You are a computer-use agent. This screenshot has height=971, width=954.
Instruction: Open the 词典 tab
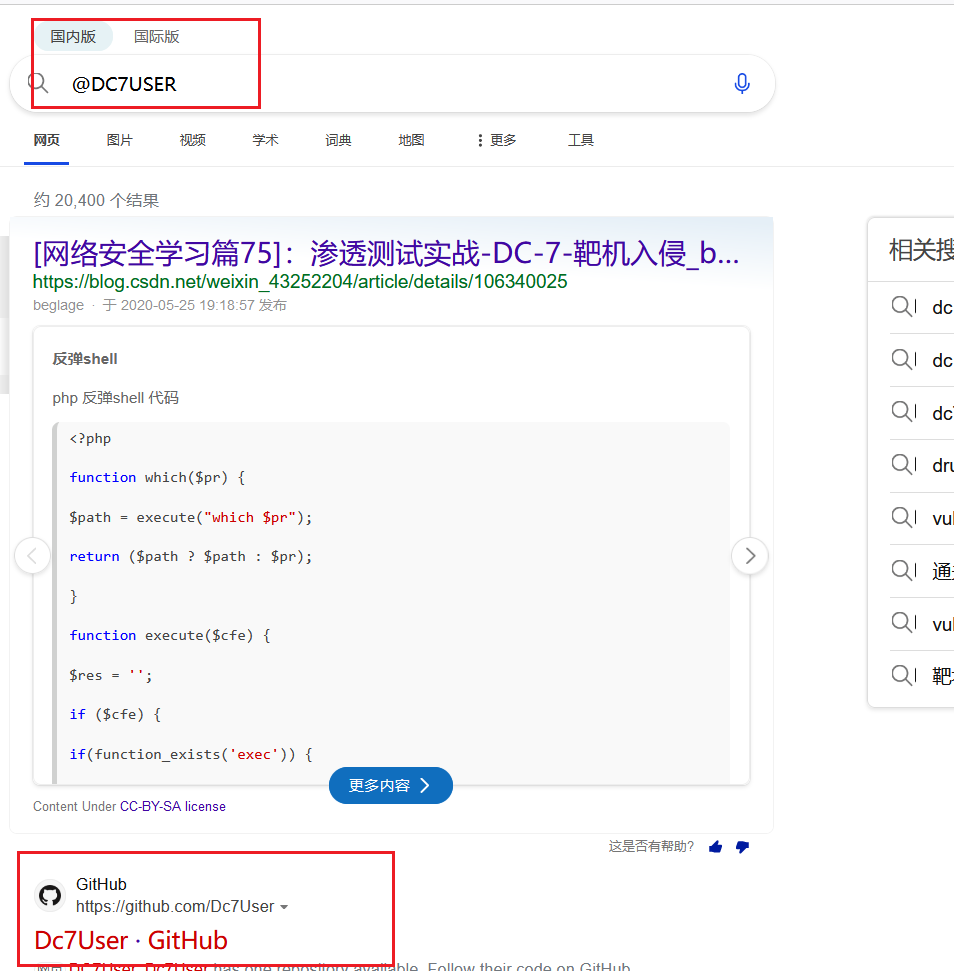coord(338,140)
